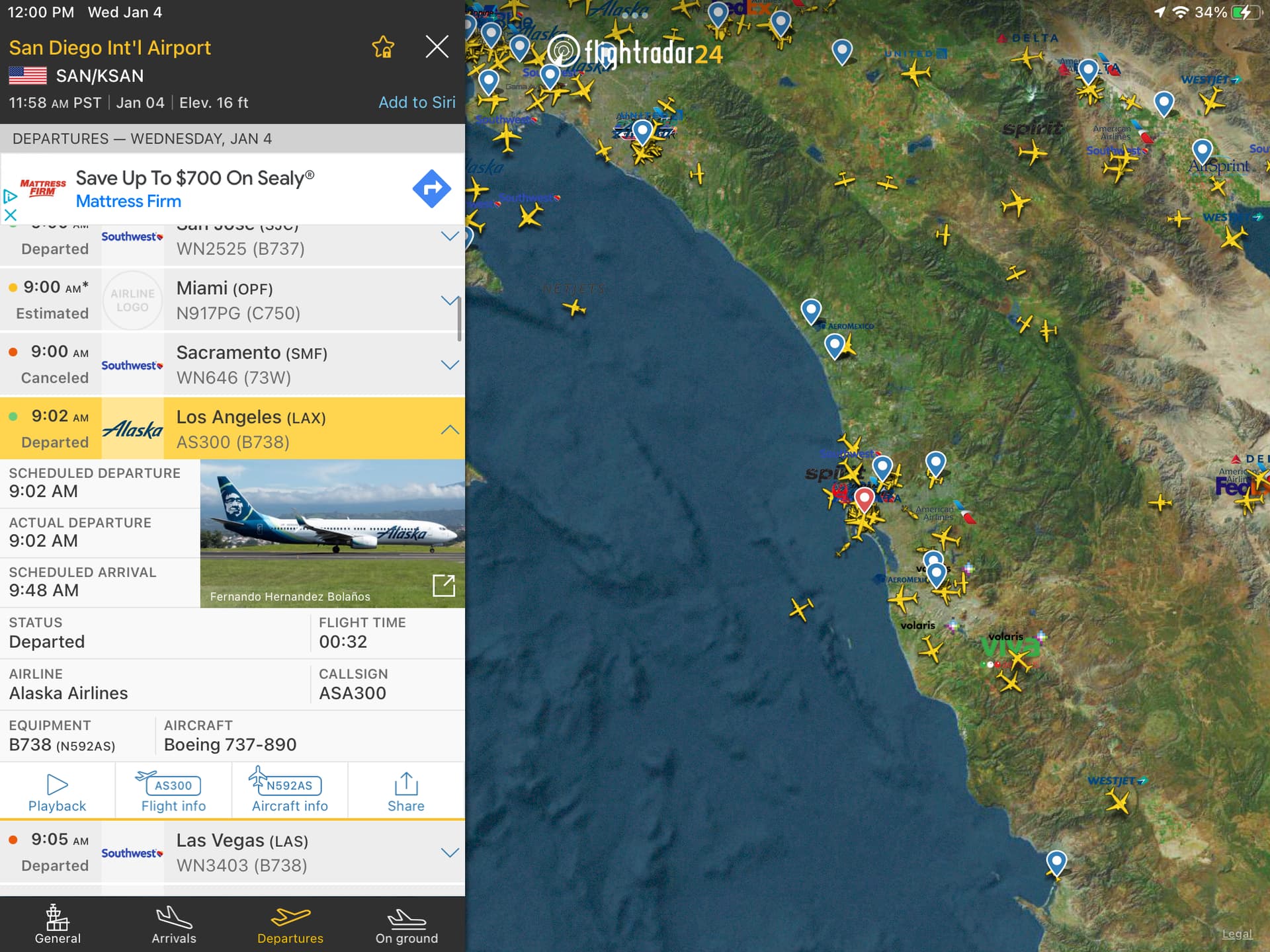The image size is (1270, 952).
Task: Tap Add to Siri link
Action: [417, 102]
